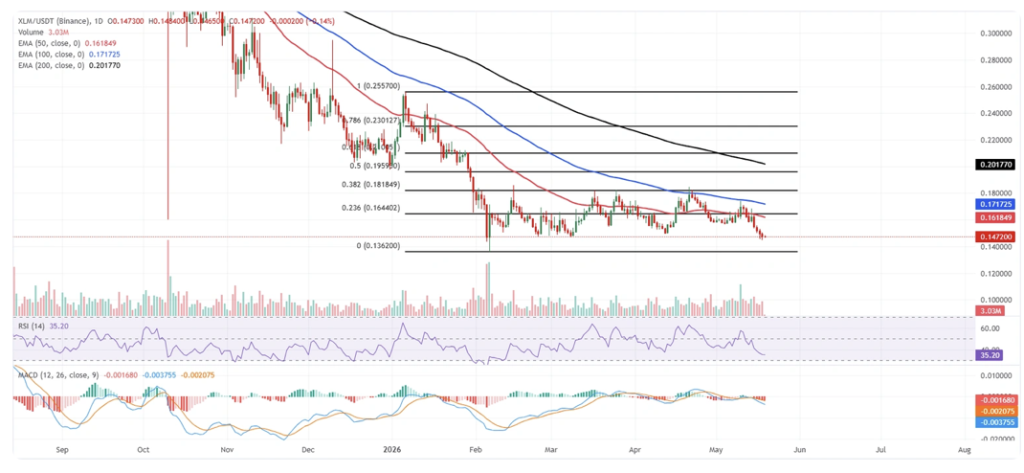Click the 0.010000 MACD scale label
This screenshot has width=1024, height=473.
997,376
